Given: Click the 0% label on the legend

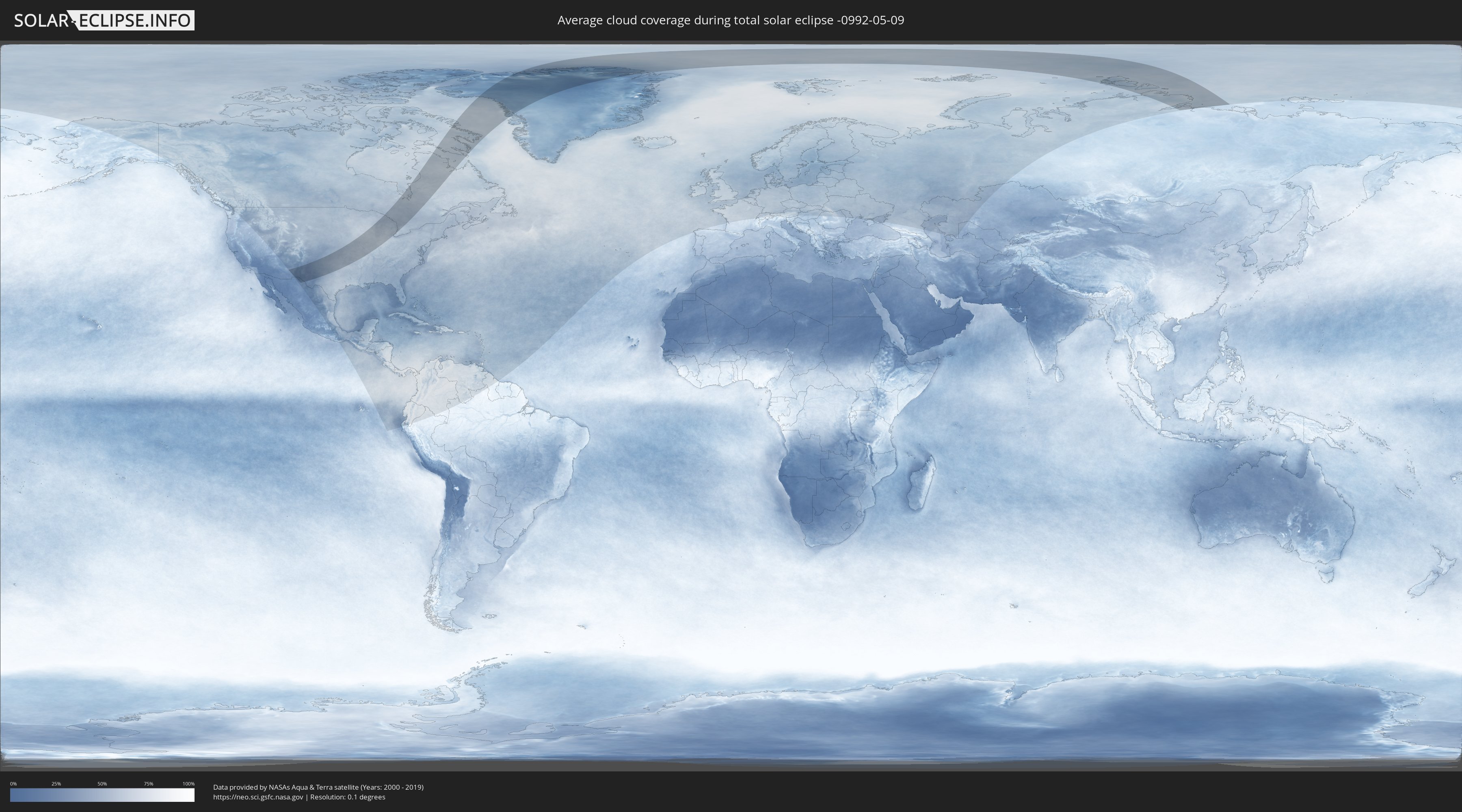Looking at the screenshot, I should [x=13, y=784].
